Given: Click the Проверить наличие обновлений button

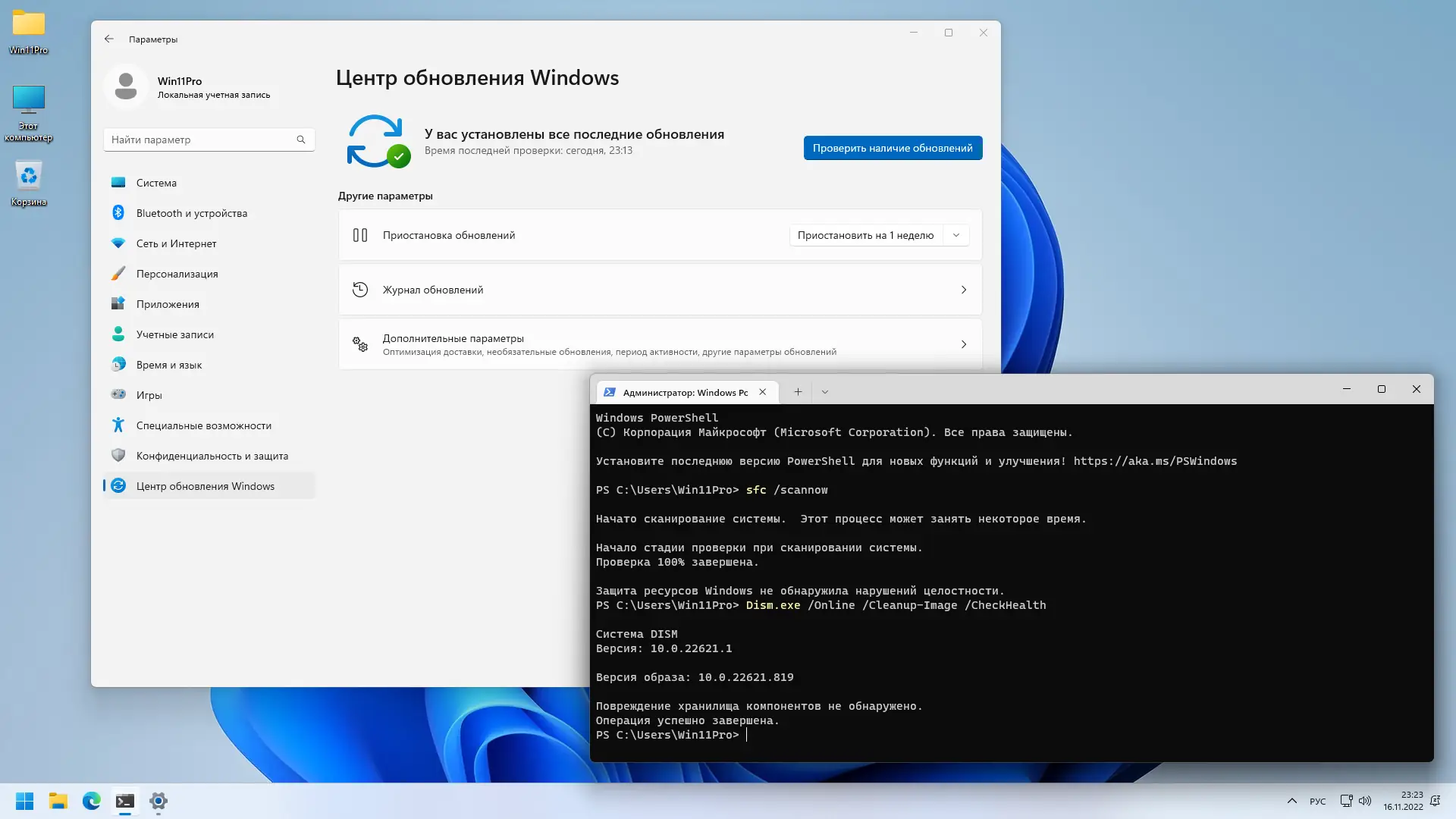Looking at the screenshot, I should [x=892, y=148].
